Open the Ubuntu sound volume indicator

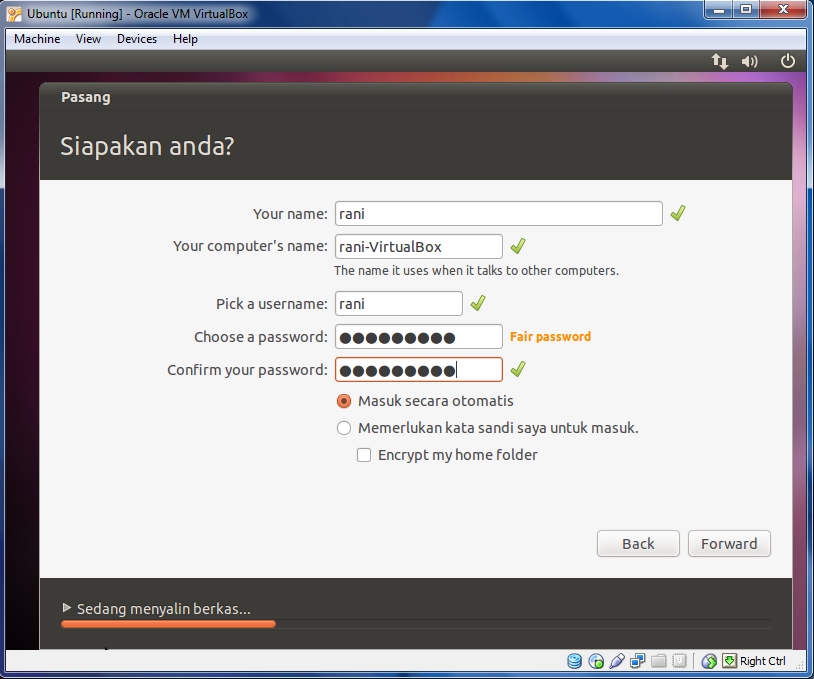click(750, 62)
